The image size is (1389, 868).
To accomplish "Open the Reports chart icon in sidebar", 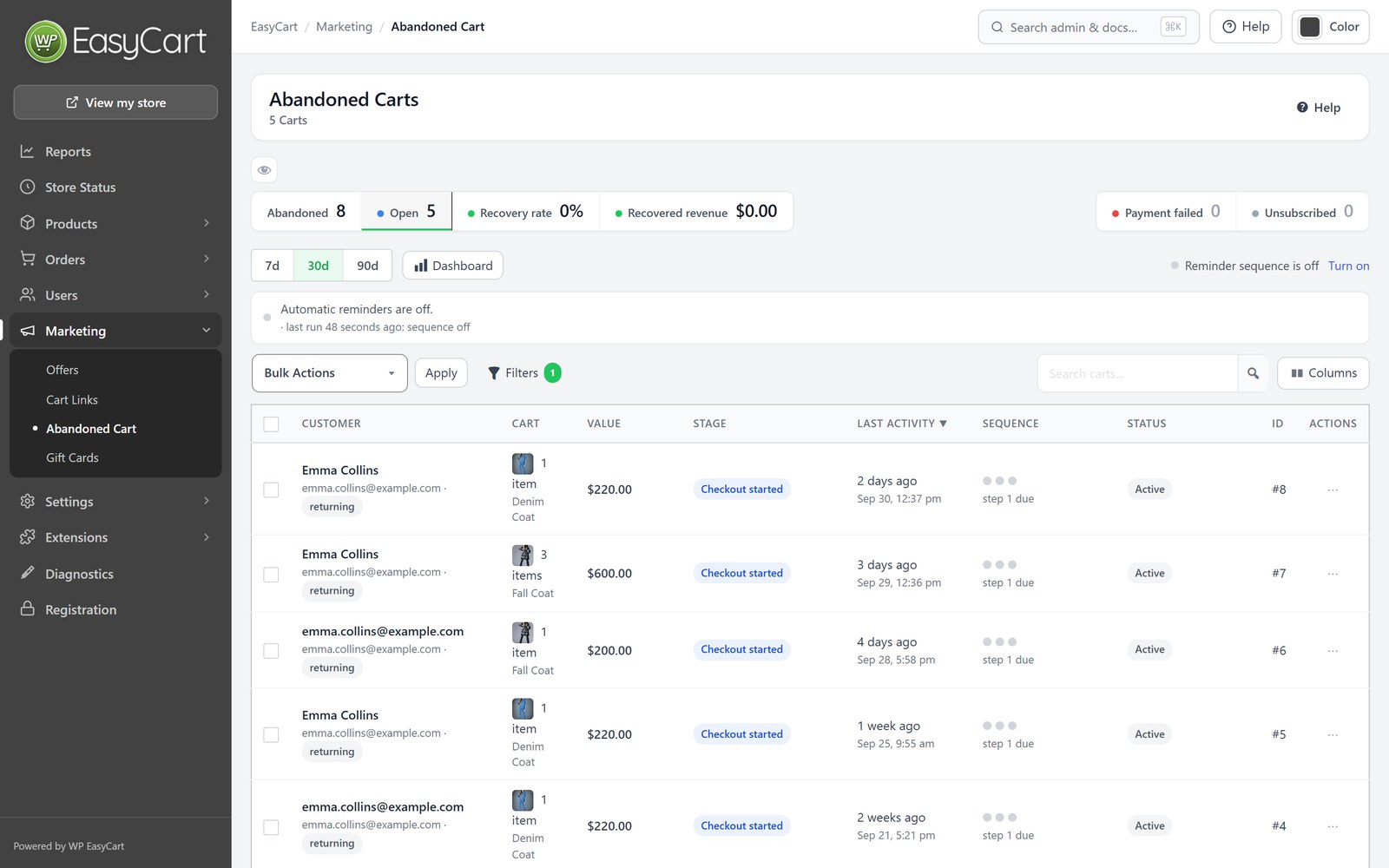I will 28,151.
